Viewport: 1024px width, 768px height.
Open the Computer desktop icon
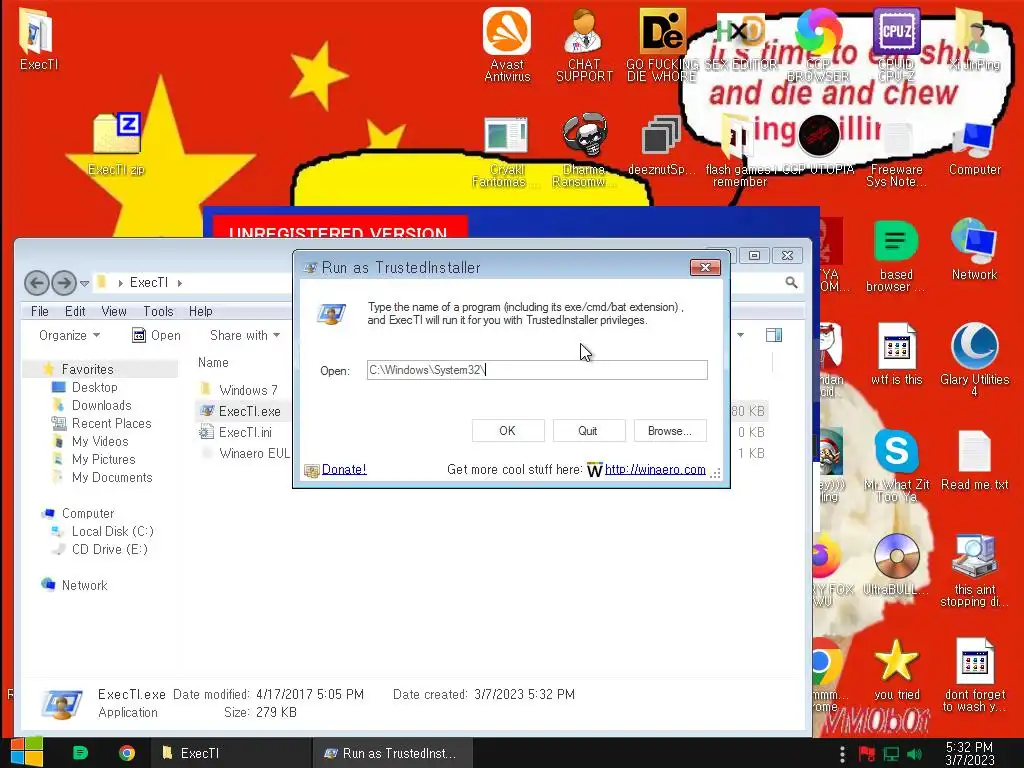pyautogui.click(x=974, y=148)
